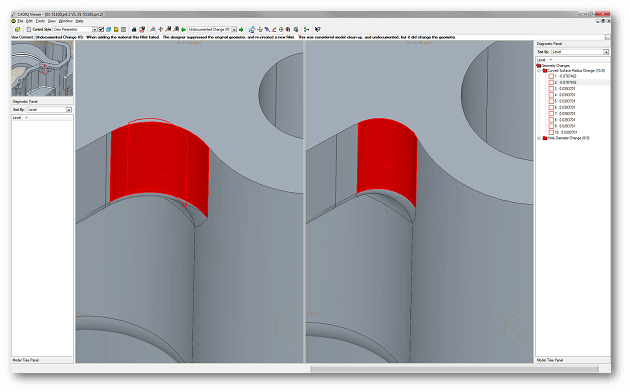Click the print preview icon beside the printer

click(x=142, y=29)
